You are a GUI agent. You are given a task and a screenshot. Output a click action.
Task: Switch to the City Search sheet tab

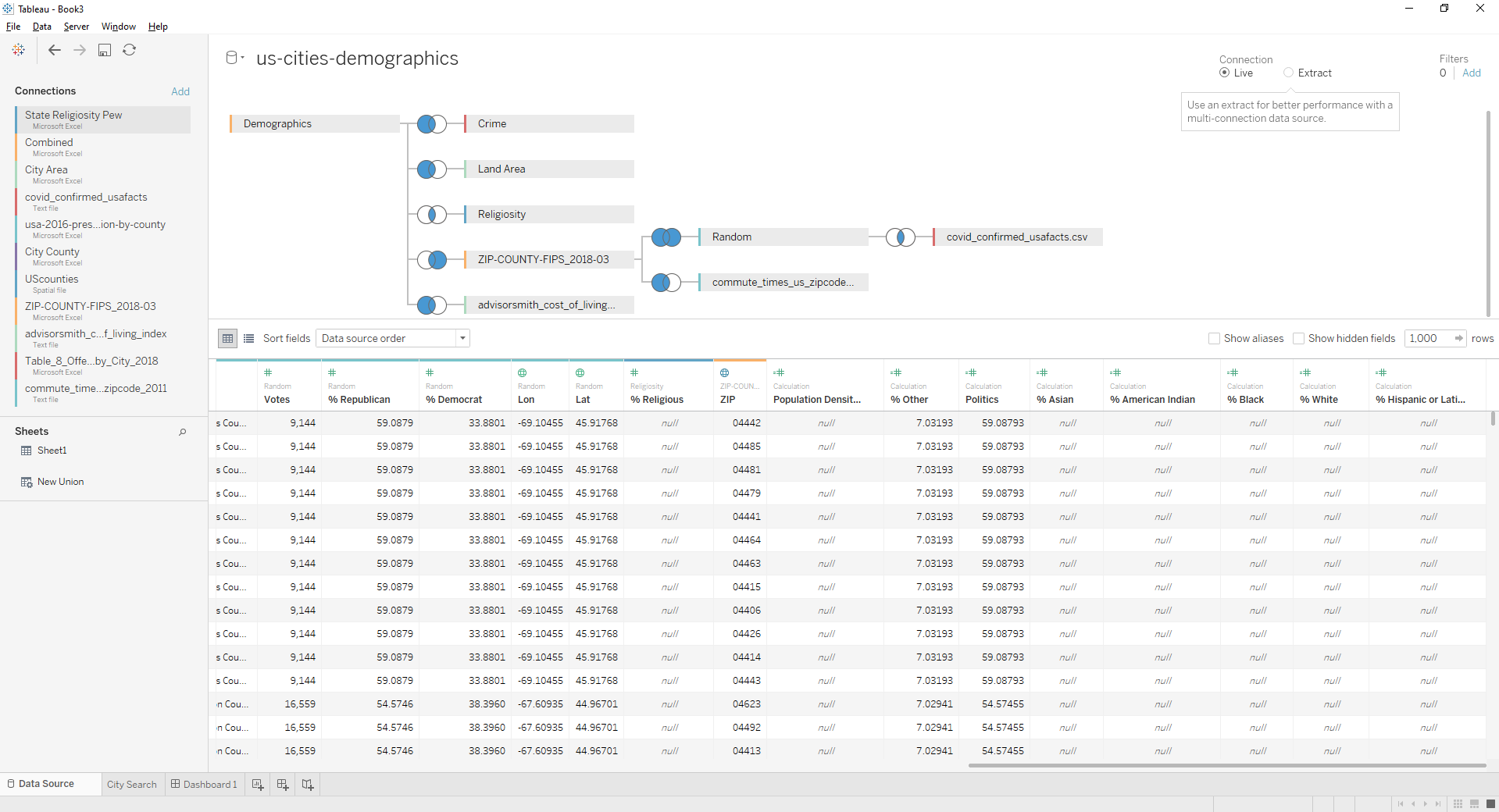click(132, 785)
